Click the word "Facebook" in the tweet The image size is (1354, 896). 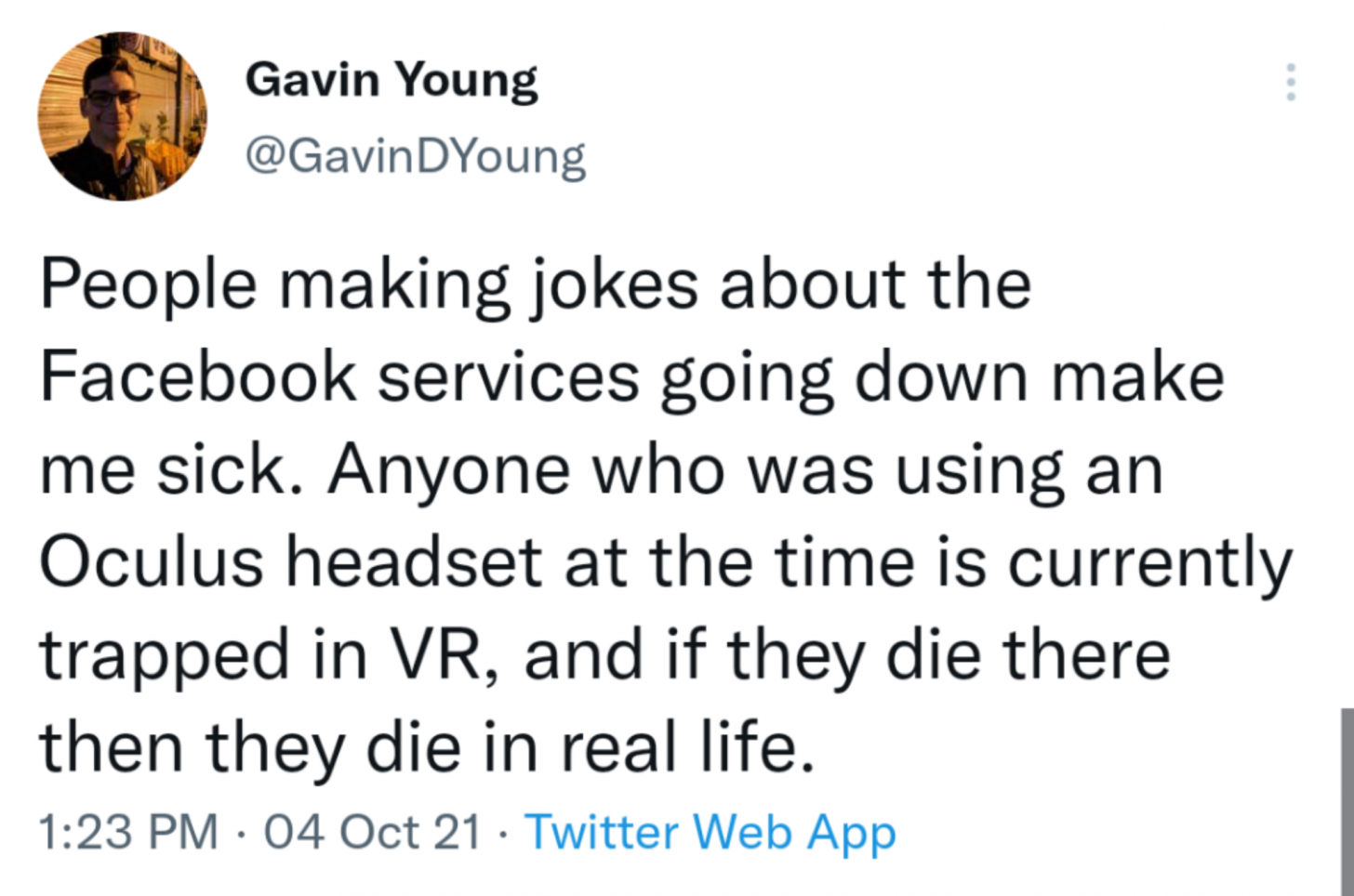tap(198, 378)
